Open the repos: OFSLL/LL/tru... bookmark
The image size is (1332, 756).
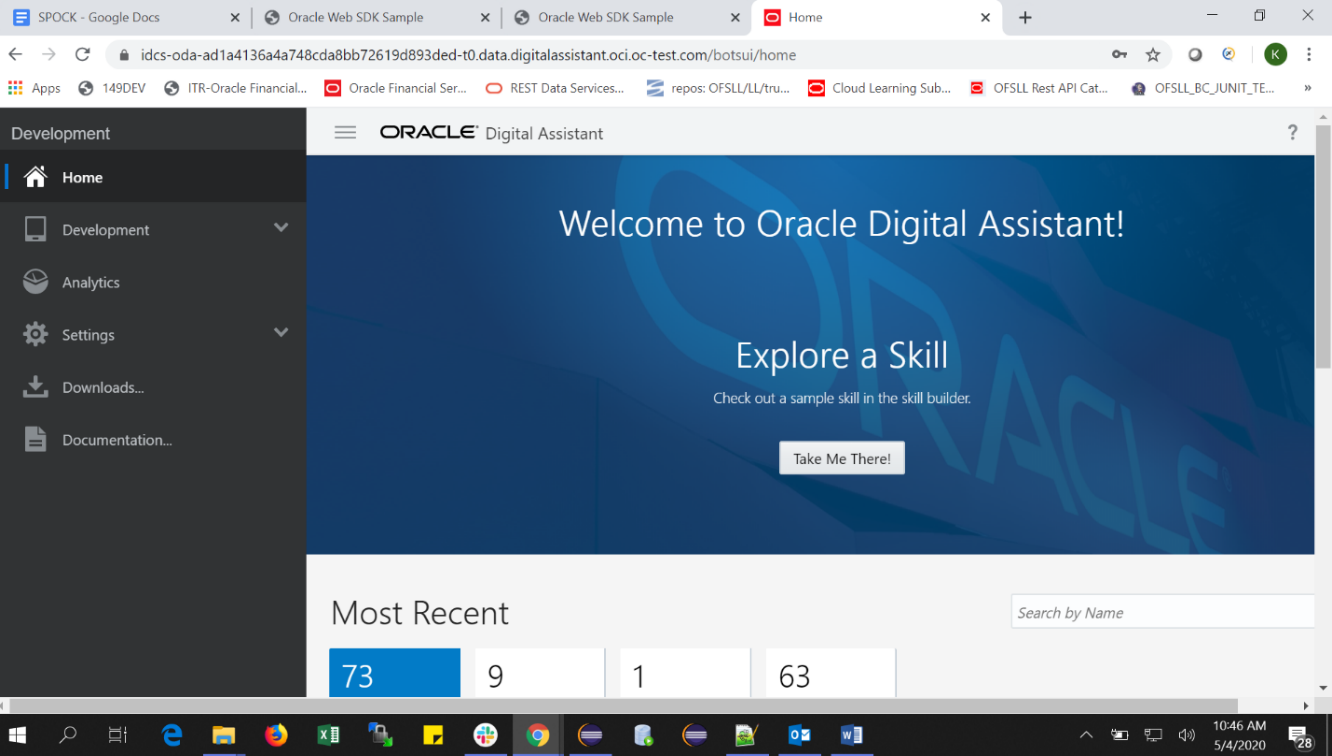pyautogui.click(x=718, y=88)
